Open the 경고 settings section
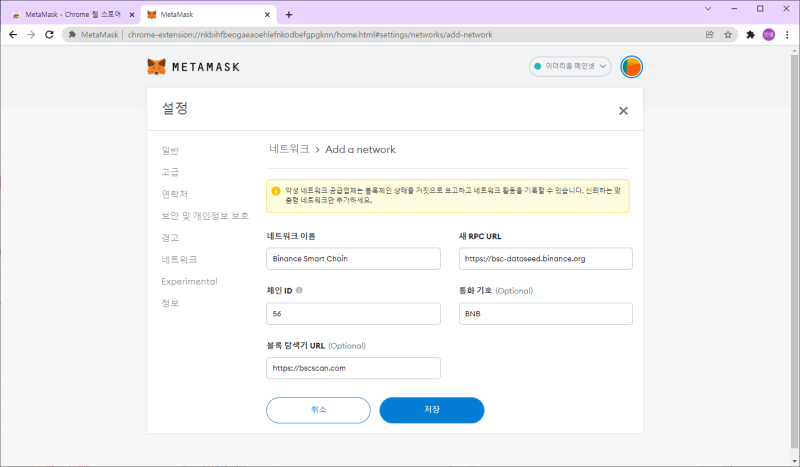Viewport: 800px width, 467px height. 170,238
